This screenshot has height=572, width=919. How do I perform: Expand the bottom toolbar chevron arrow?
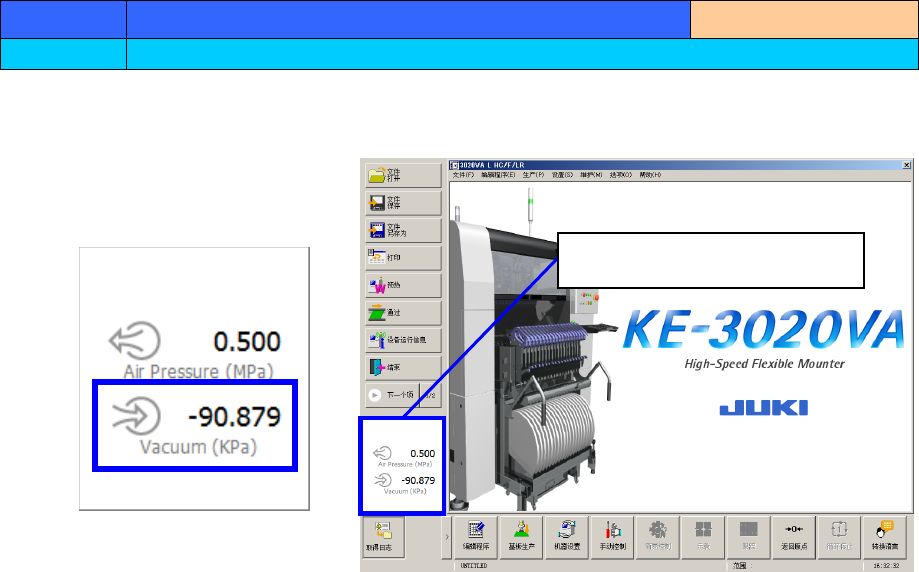447,537
